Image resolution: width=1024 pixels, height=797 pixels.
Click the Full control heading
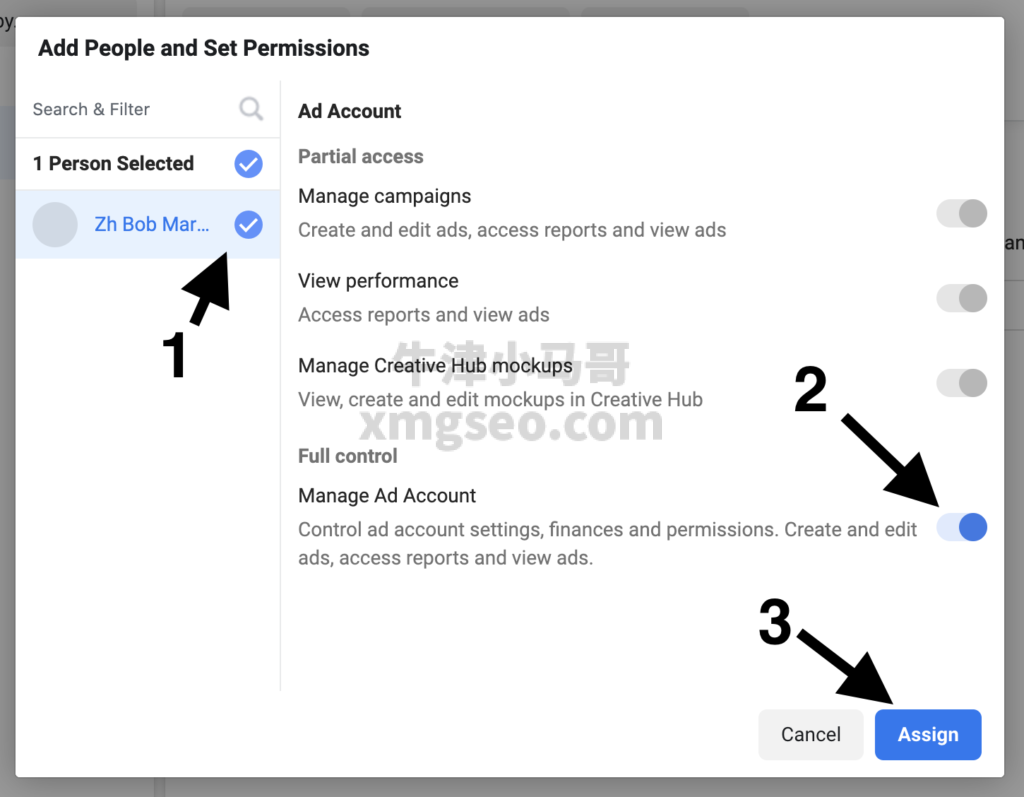347,456
